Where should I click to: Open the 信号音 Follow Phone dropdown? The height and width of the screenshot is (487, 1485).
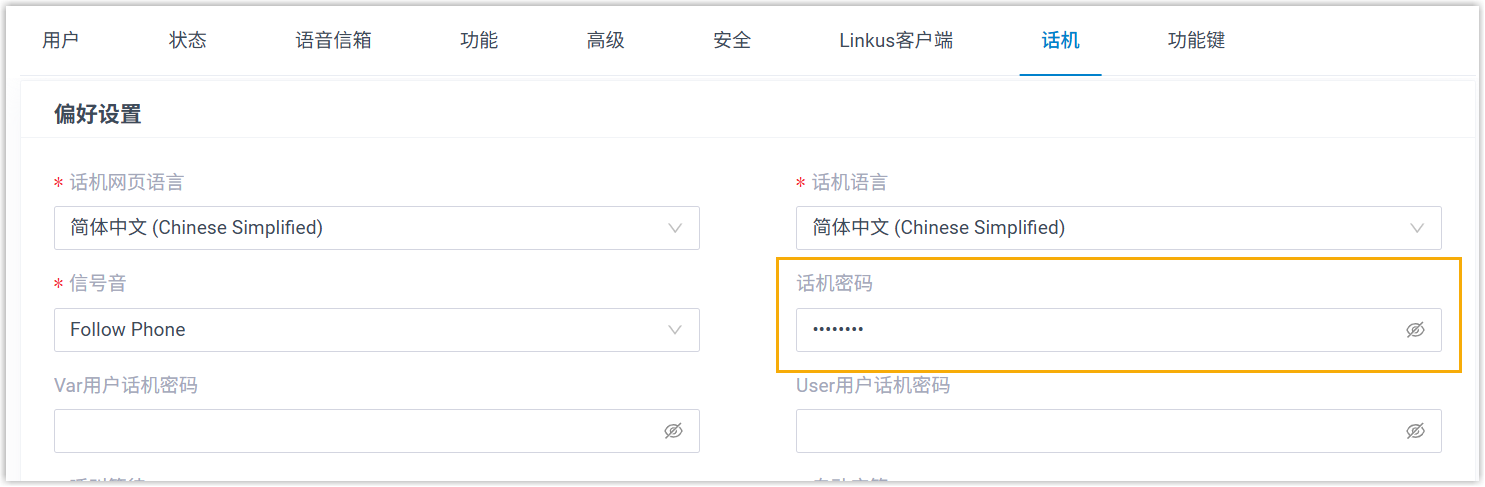376,330
